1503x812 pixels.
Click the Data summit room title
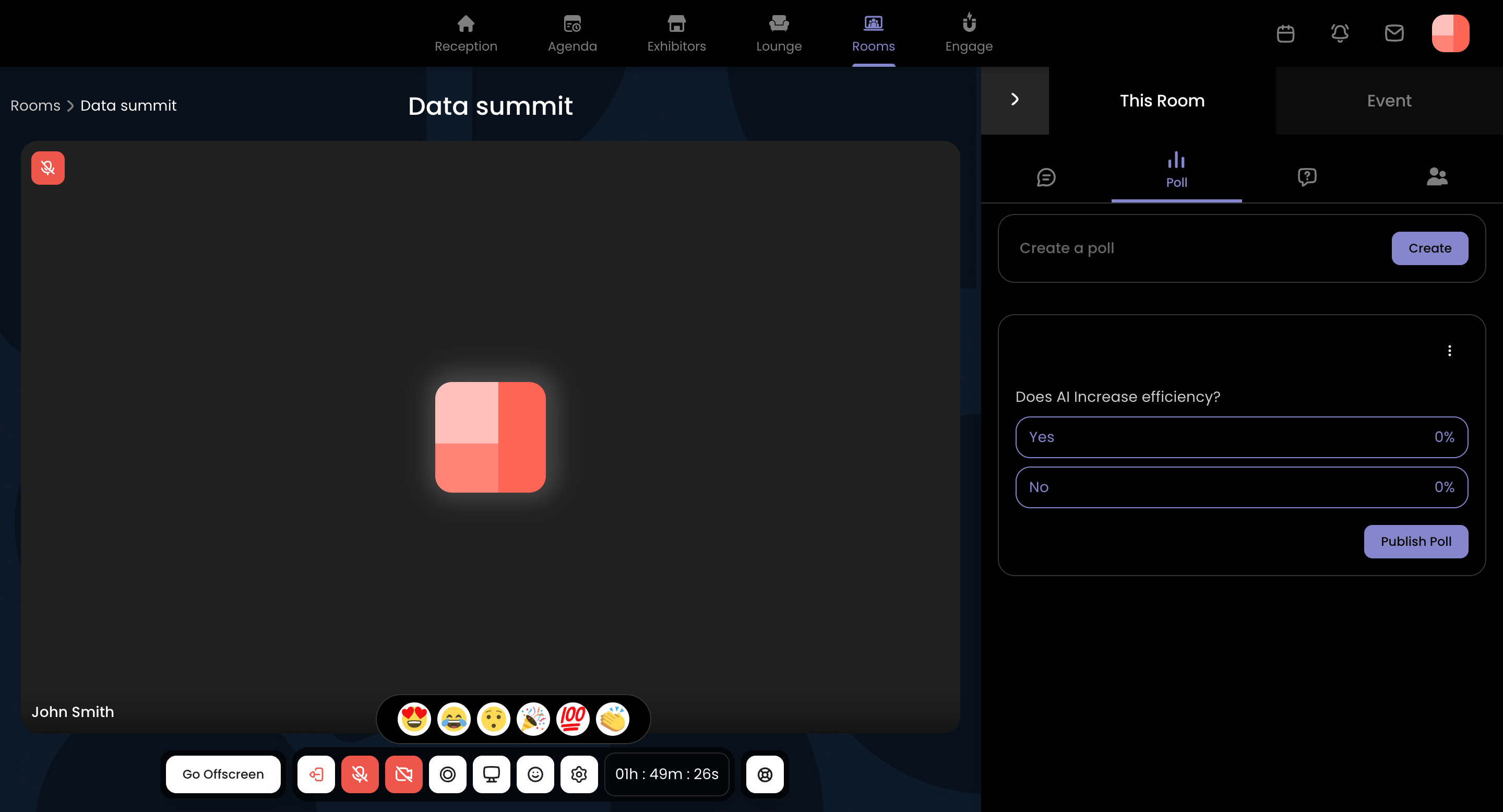click(x=491, y=105)
